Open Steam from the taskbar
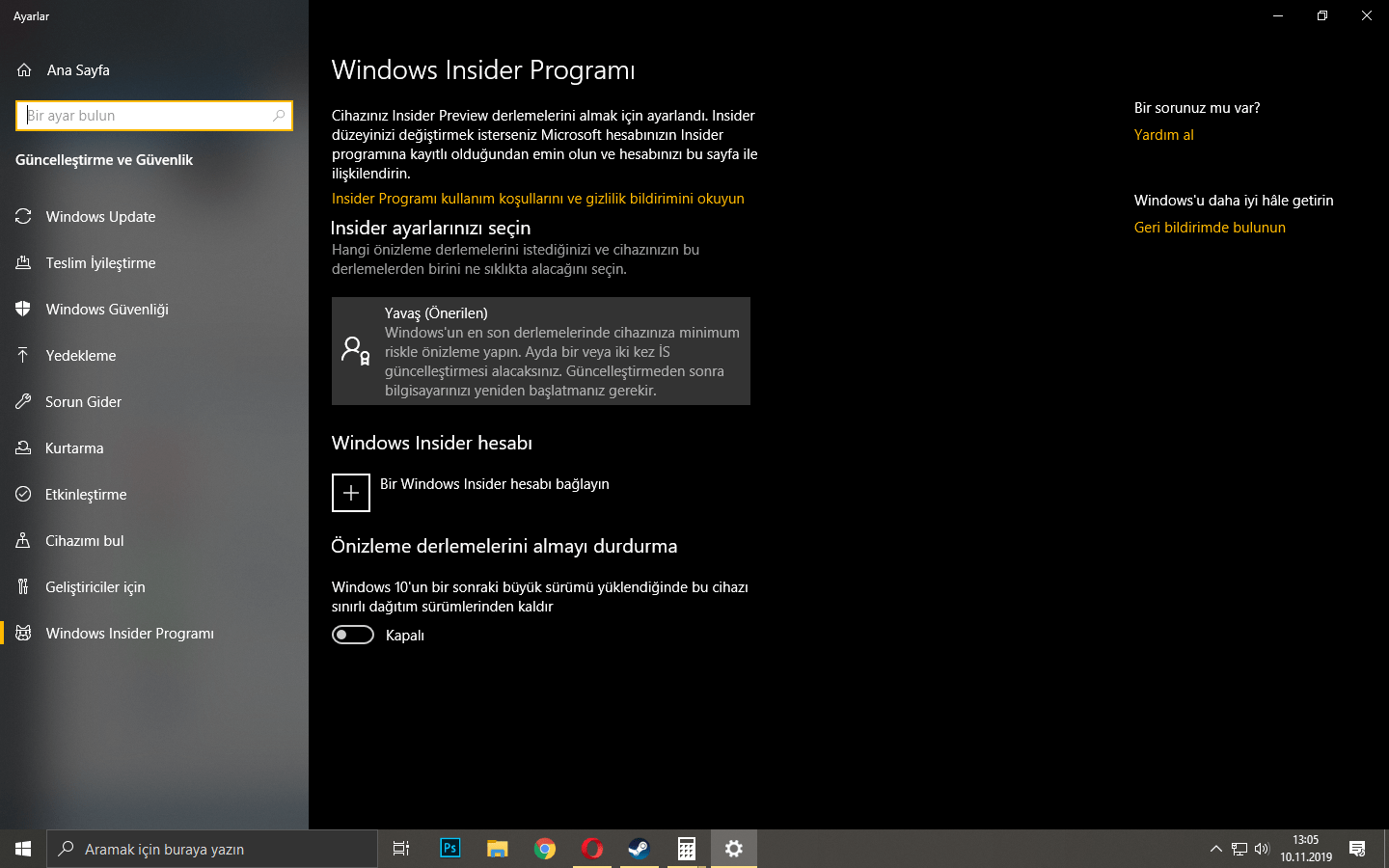Viewport: 1389px width, 868px height. click(x=639, y=849)
